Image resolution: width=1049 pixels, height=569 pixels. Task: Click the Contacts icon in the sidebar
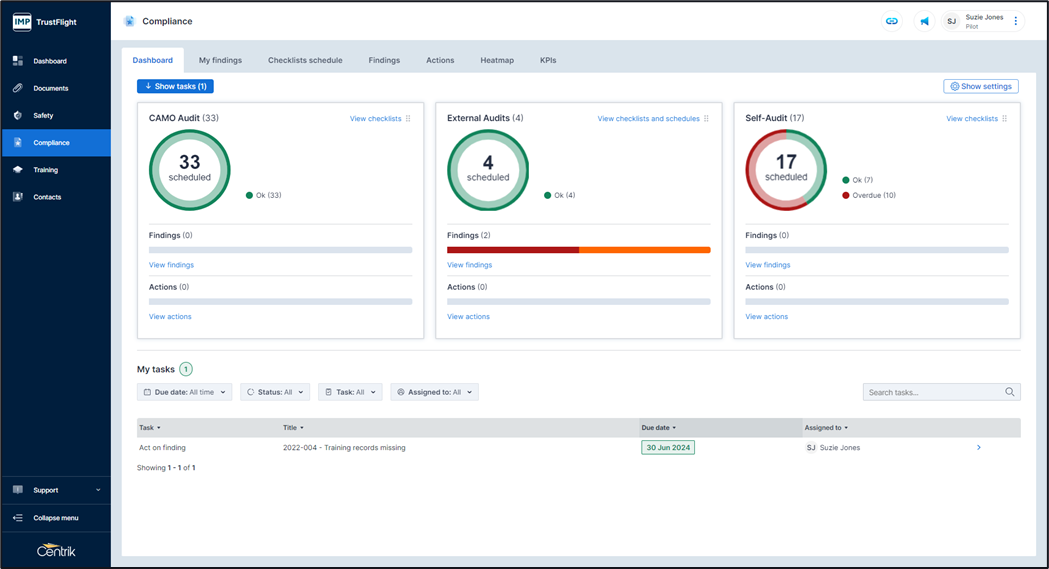click(18, 197)
